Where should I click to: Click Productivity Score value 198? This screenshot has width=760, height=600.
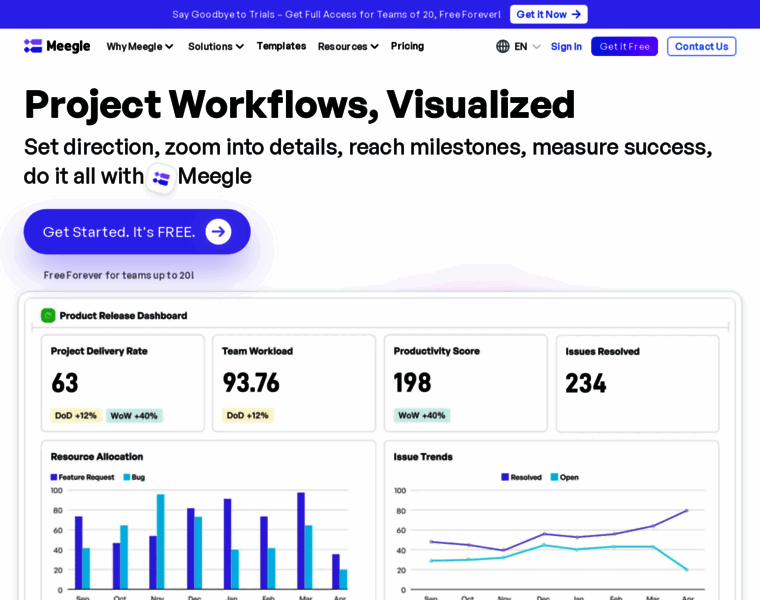coord(412,383)
